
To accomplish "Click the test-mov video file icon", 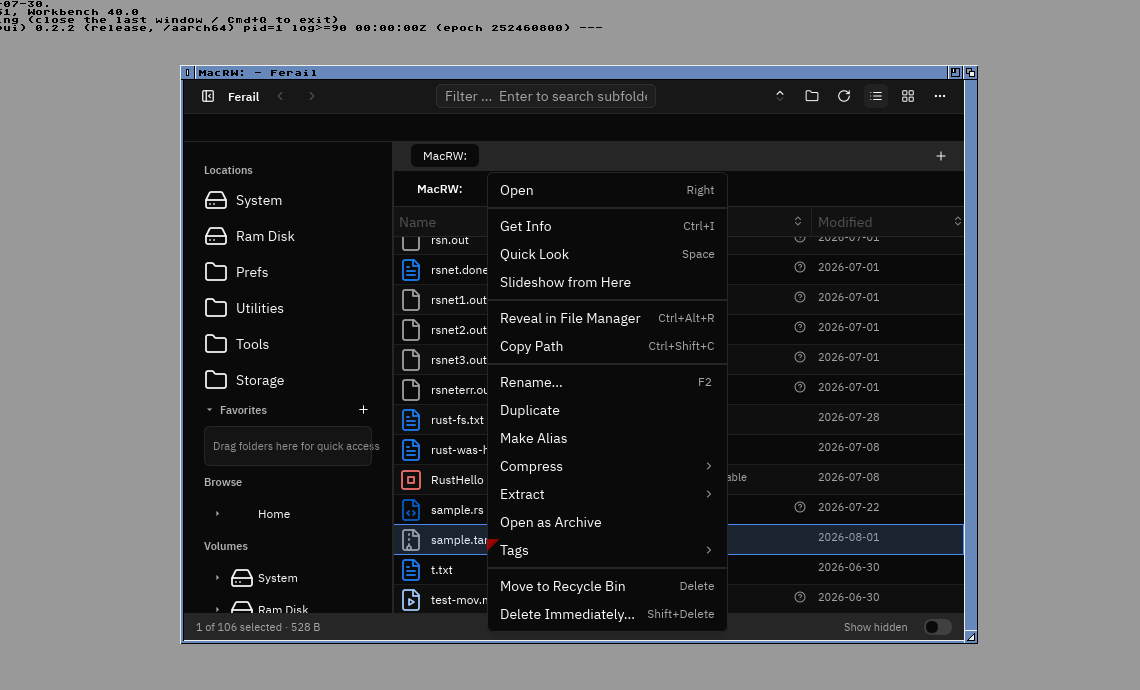I will pyautogui.click(x=411, y=600).
